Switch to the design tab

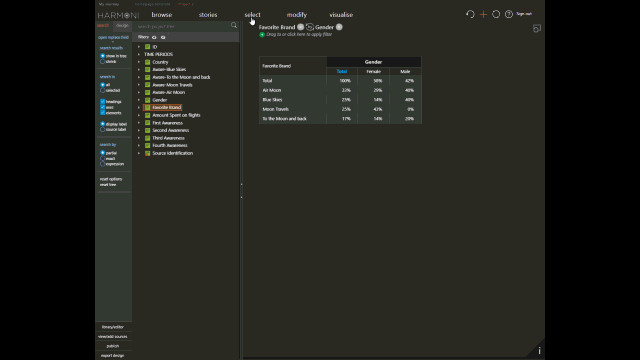click(x=122, y=25)
